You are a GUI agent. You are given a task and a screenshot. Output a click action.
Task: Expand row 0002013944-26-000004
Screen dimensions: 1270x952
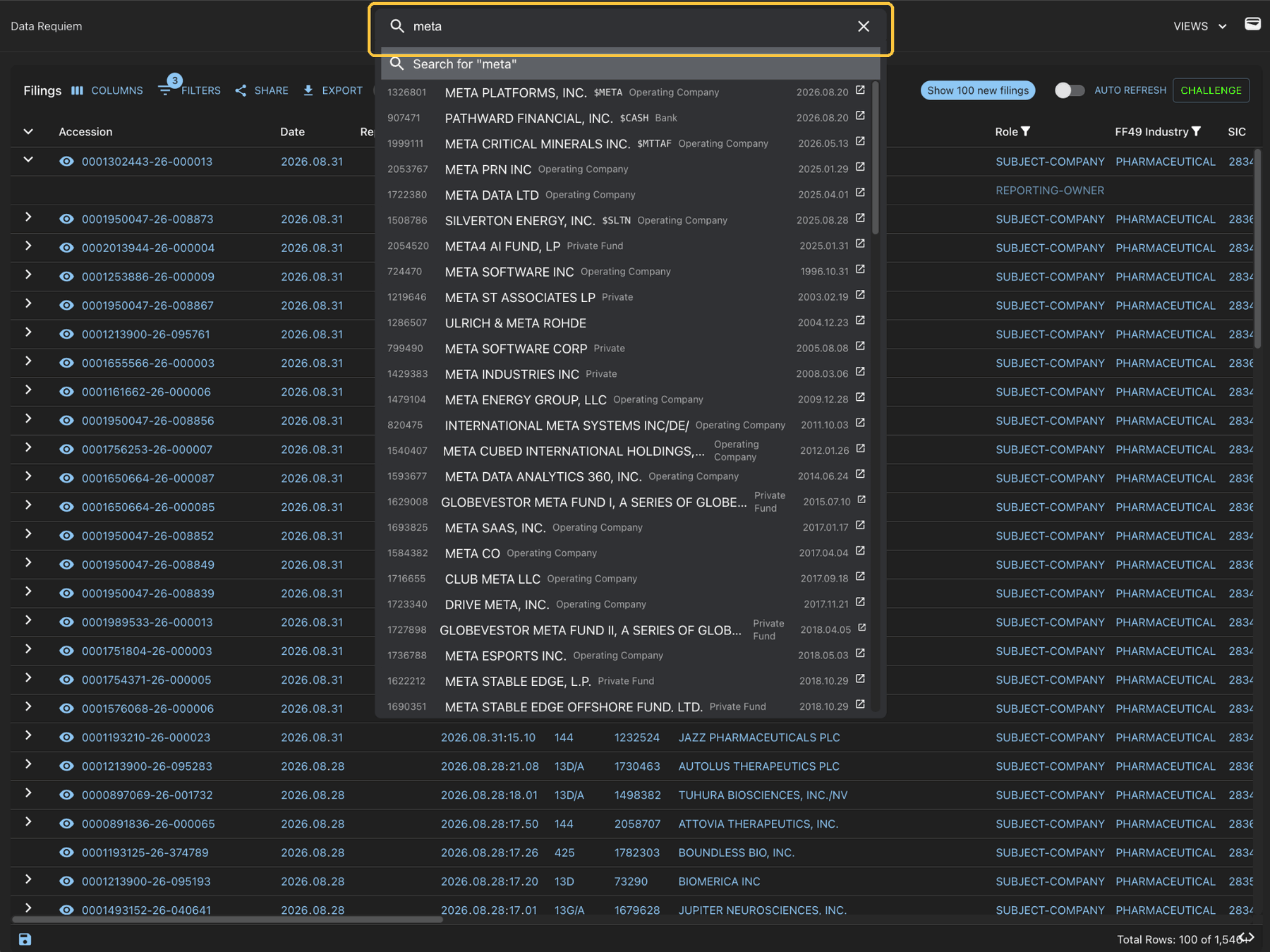click(x=28, y=246)
